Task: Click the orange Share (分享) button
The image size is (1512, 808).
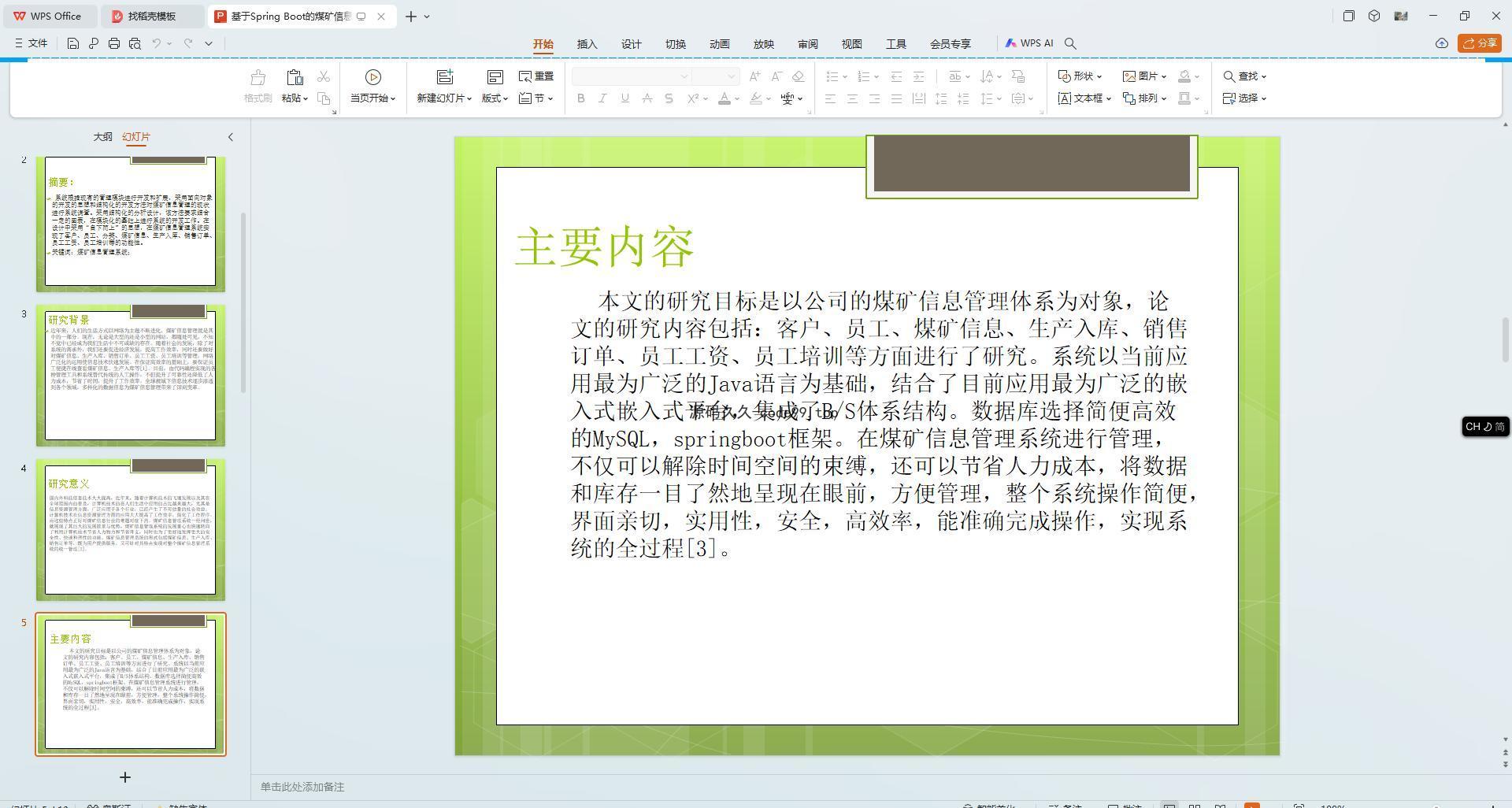Action: (x=1480, y=43)
